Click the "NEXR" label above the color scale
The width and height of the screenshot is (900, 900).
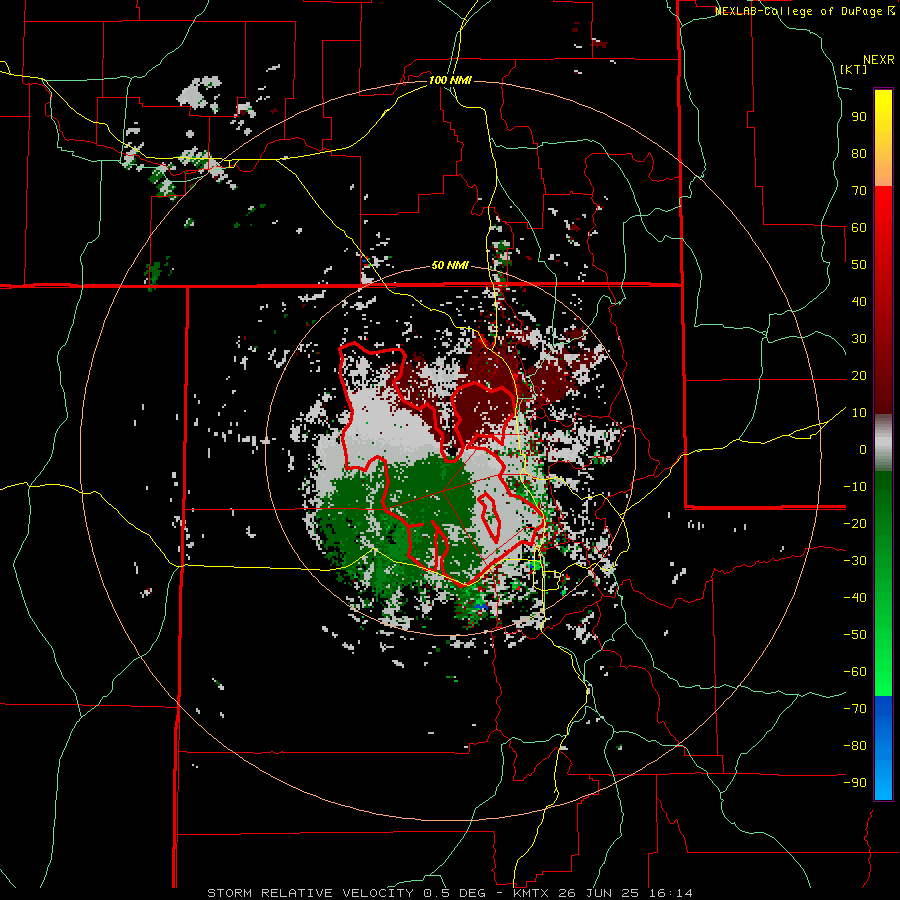pyautogui.click(x=878, y=60)
